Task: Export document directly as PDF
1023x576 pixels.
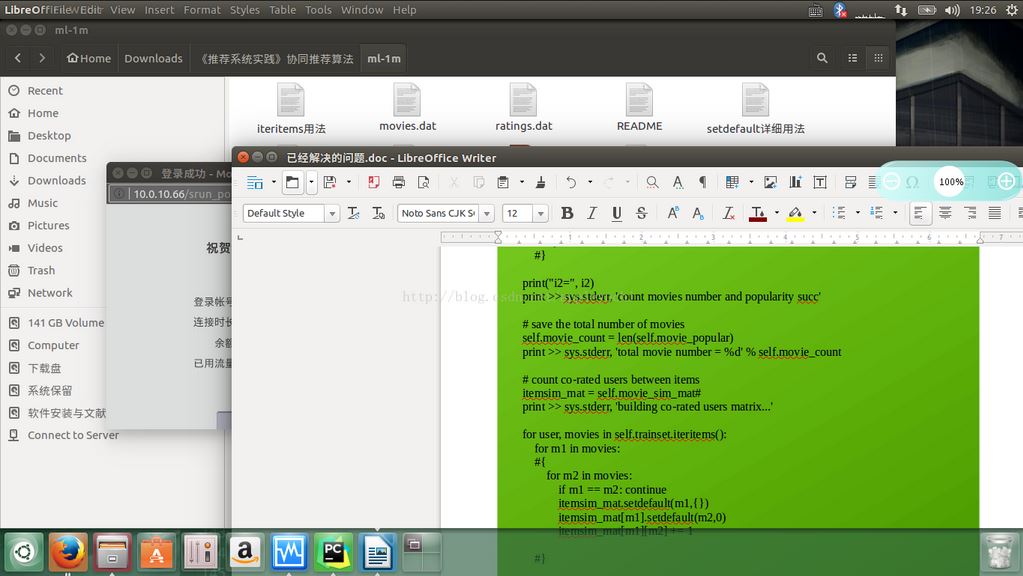Action: pos(374,182)
